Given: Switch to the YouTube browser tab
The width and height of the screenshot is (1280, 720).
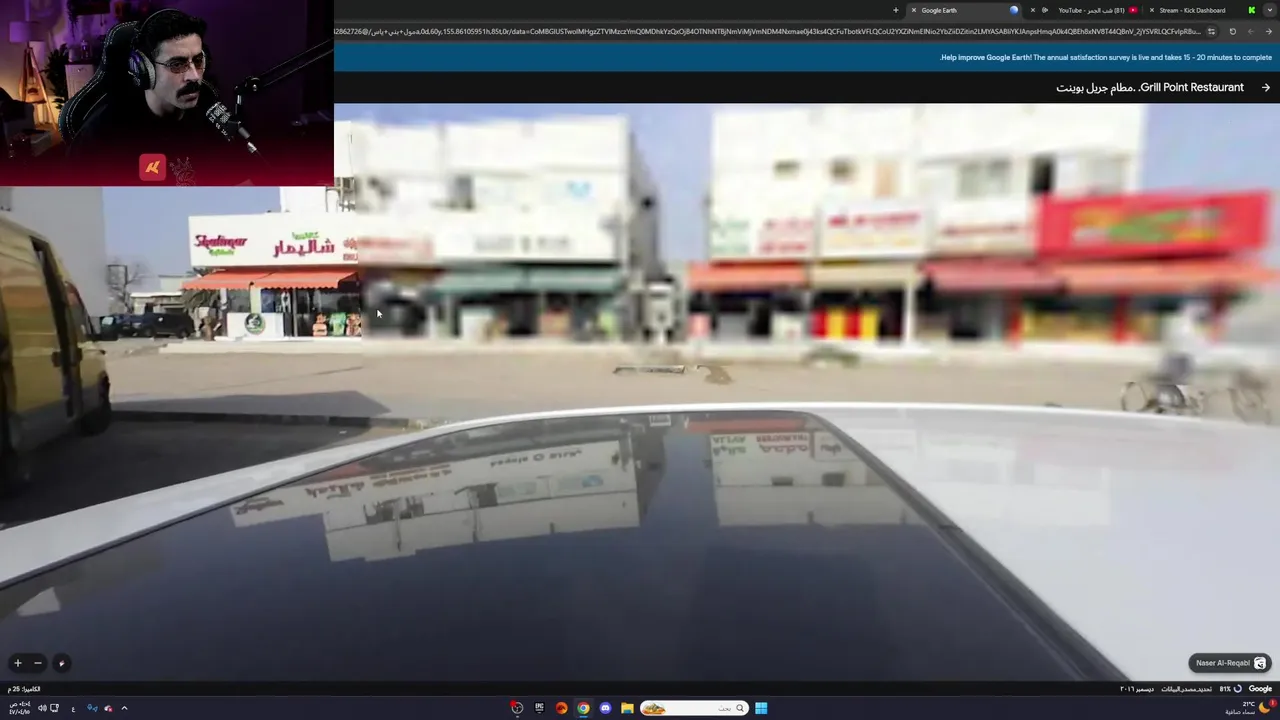Looking at the screenshot, I should click(1085, 10).
